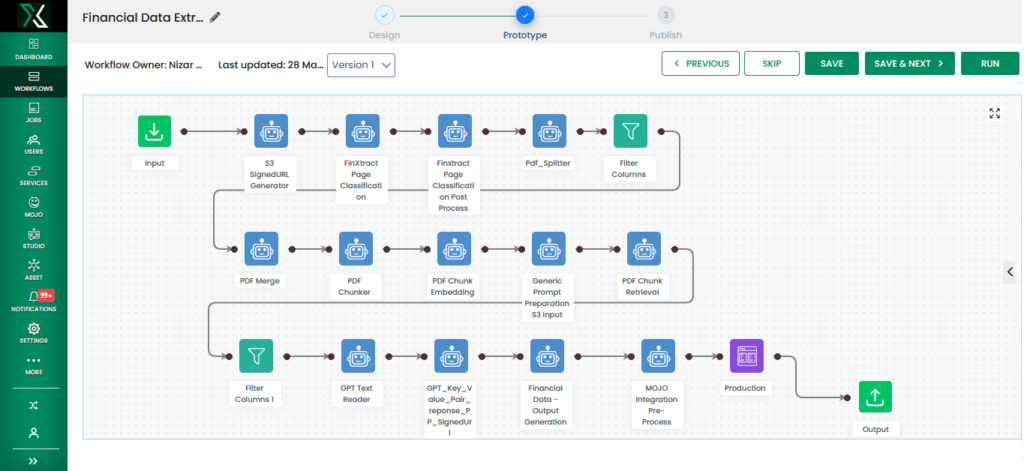Select the FinXtract Page Classification node
Viewport: 1024px width, 471px height.
point(362,131)
